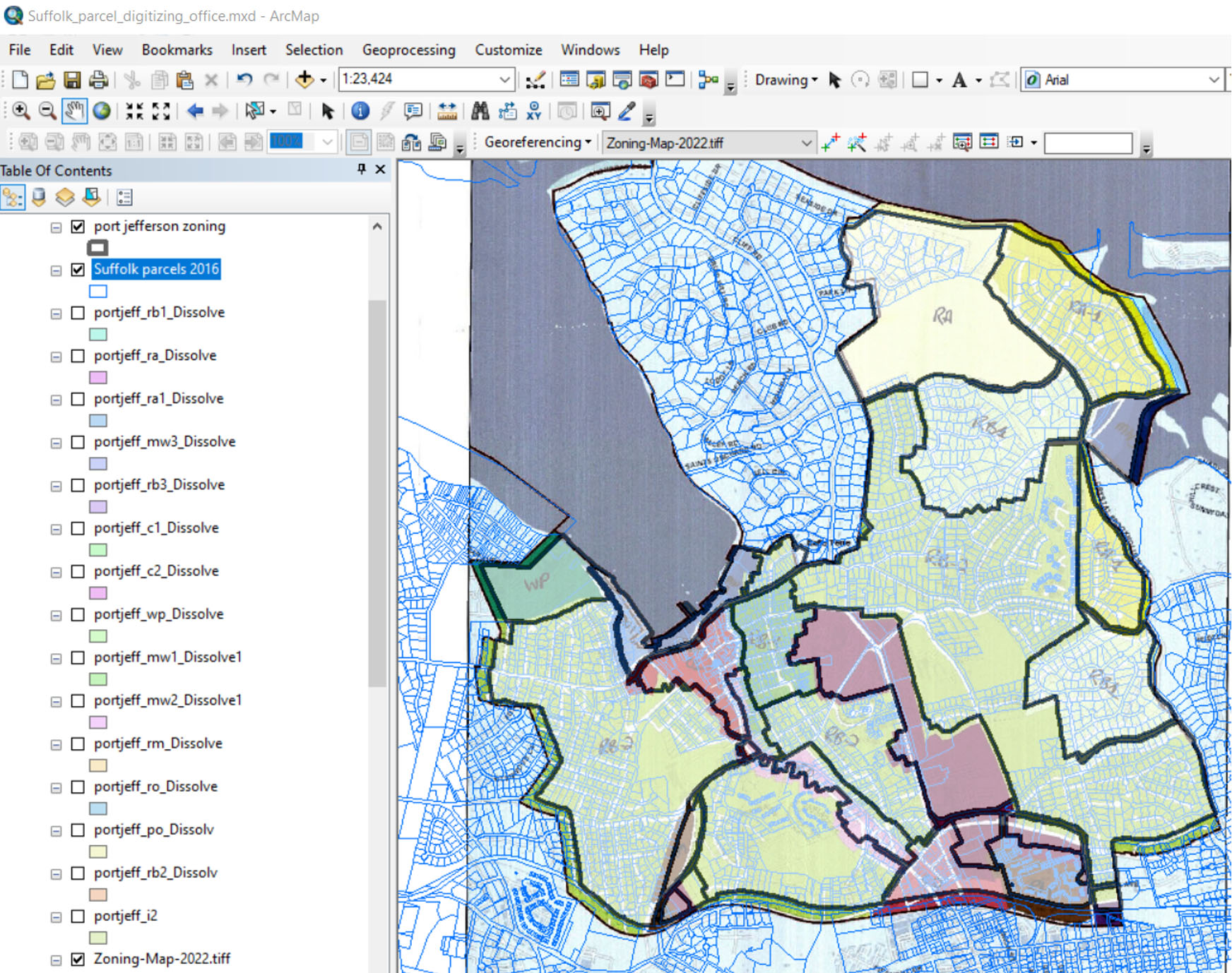Click the New map document icon
This screenshot has height=973, width=1232.
tap(20, 80)
